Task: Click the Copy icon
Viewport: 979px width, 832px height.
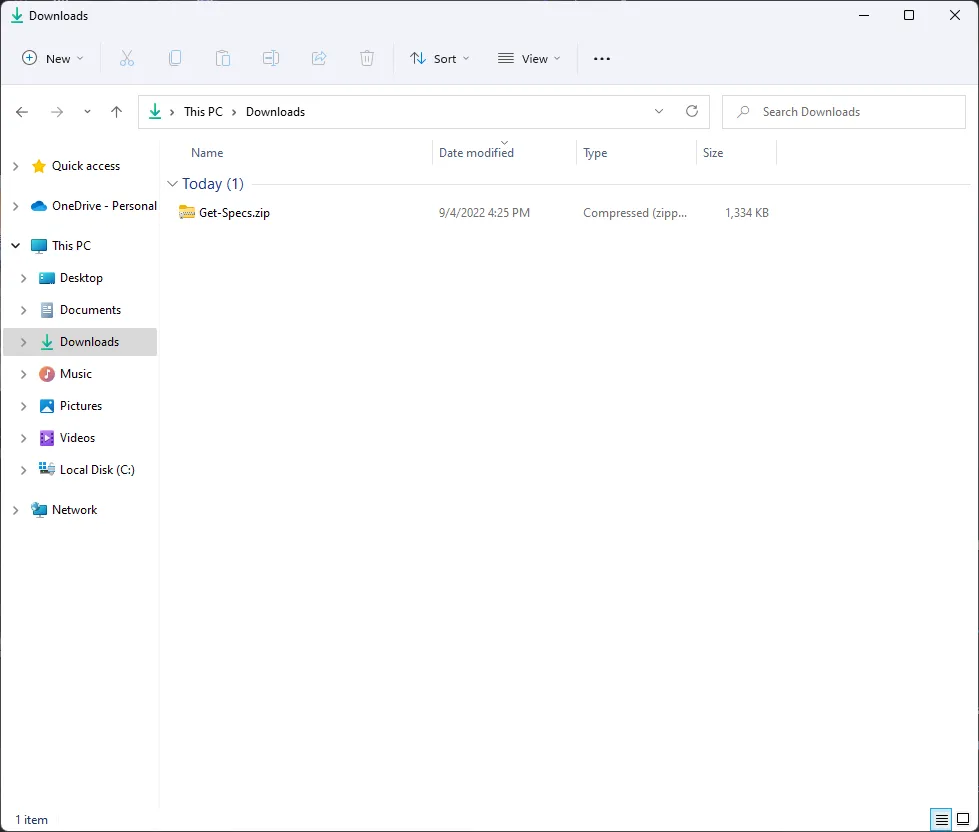Action: 175,58
